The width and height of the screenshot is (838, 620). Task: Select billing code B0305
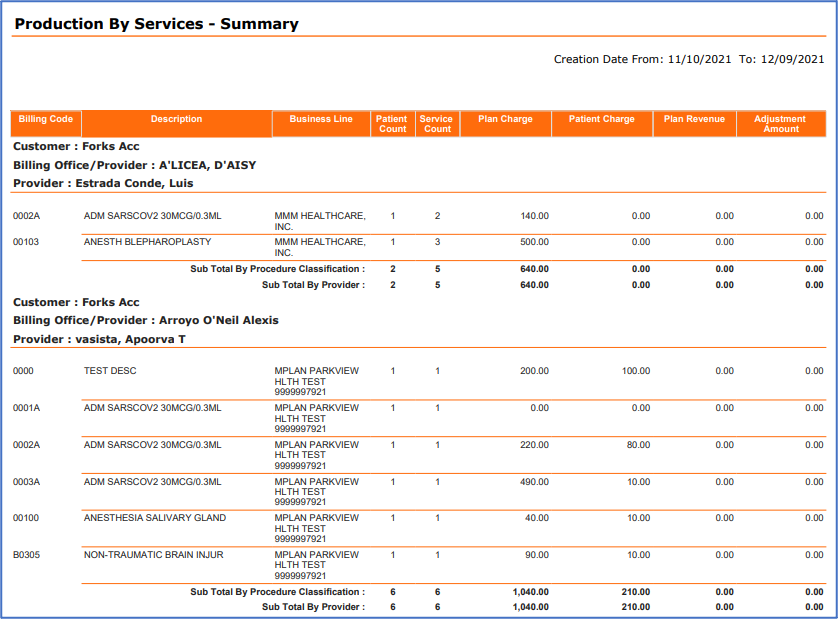click(26, 555)
